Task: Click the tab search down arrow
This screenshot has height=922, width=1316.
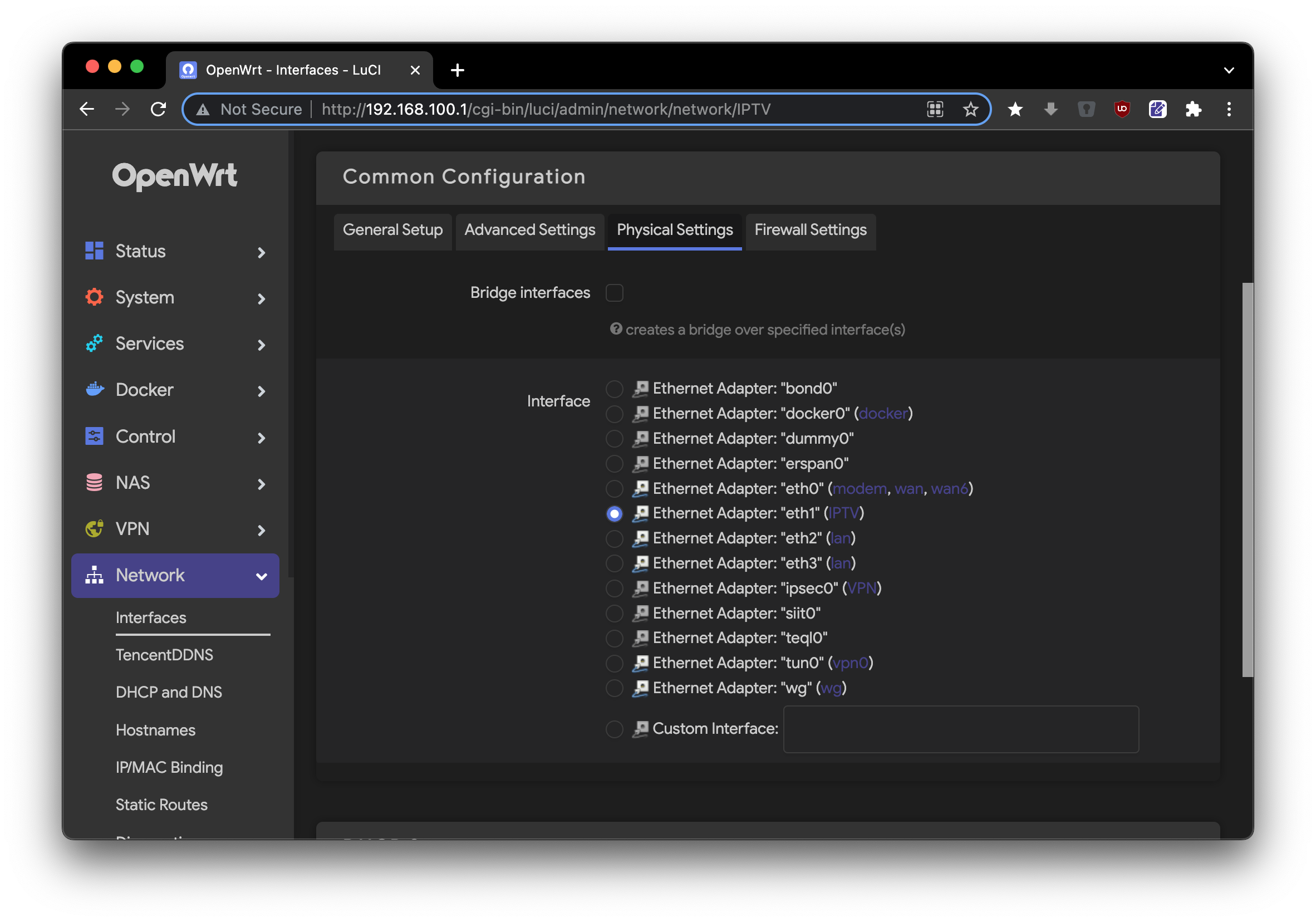Action: [1228, 70]
